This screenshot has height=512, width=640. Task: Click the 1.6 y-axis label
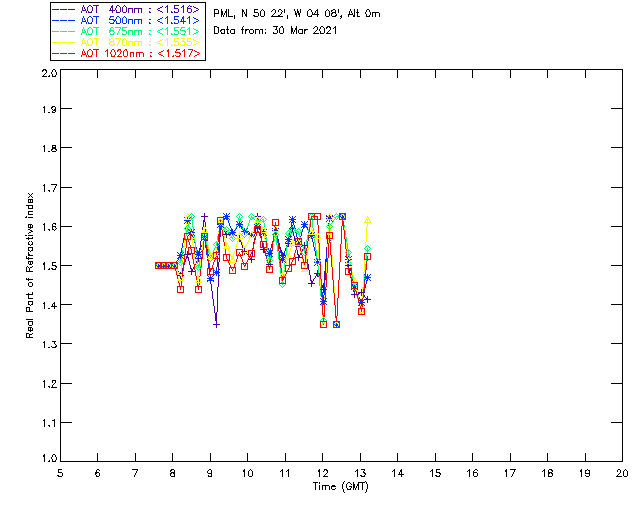(x=49, y=227)
